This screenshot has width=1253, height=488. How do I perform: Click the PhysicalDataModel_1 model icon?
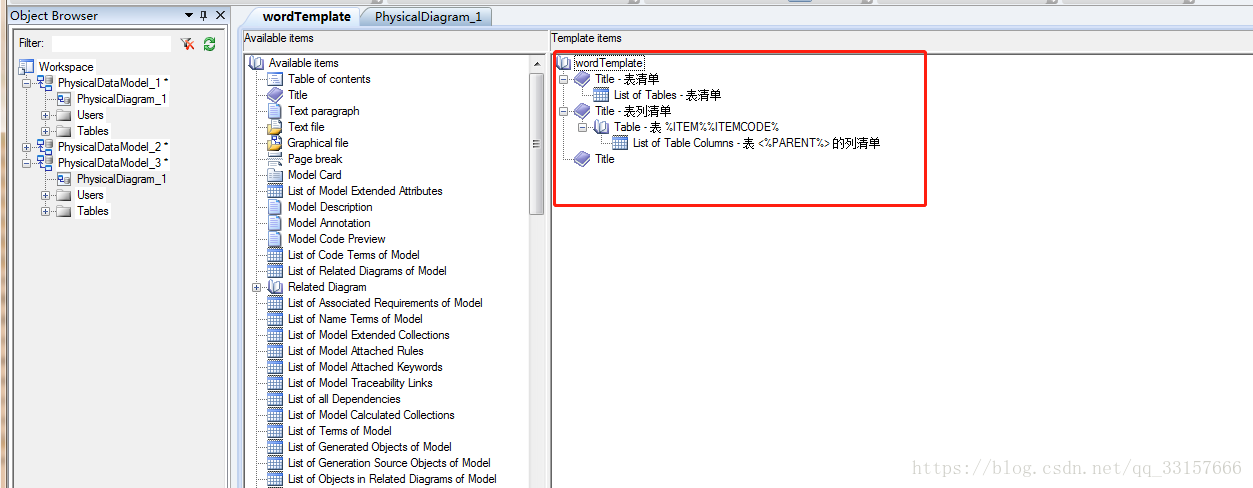[46, 83]
